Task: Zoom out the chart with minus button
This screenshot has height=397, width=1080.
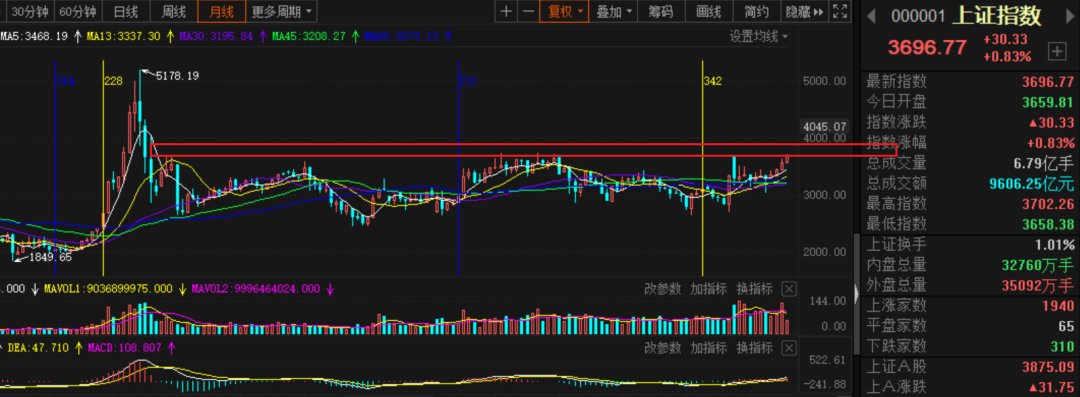Action: click(x=528, y=11)
